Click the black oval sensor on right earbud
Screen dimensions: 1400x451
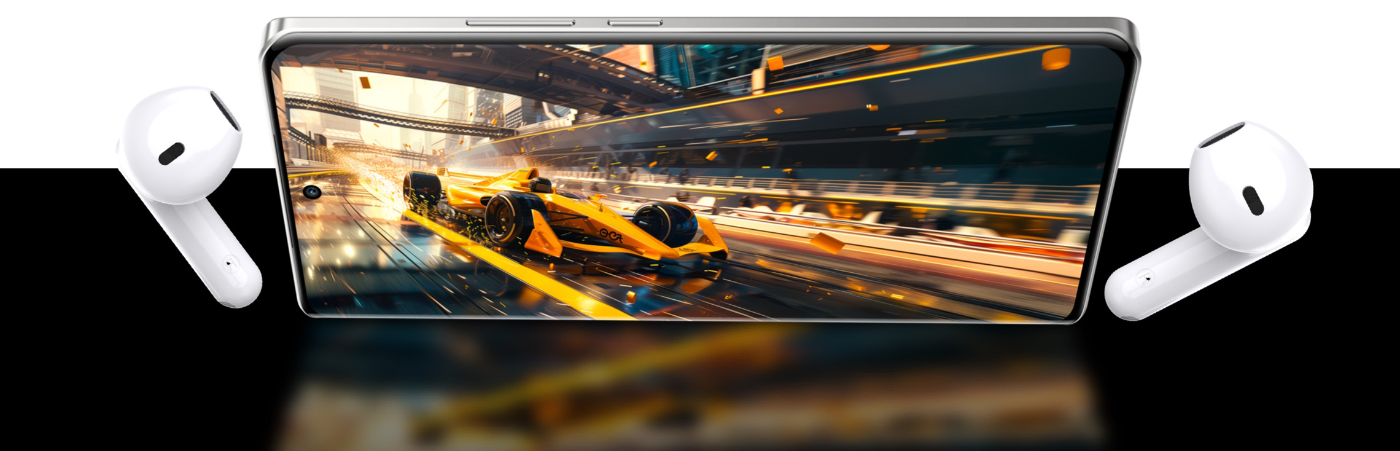coord(1252,200)
